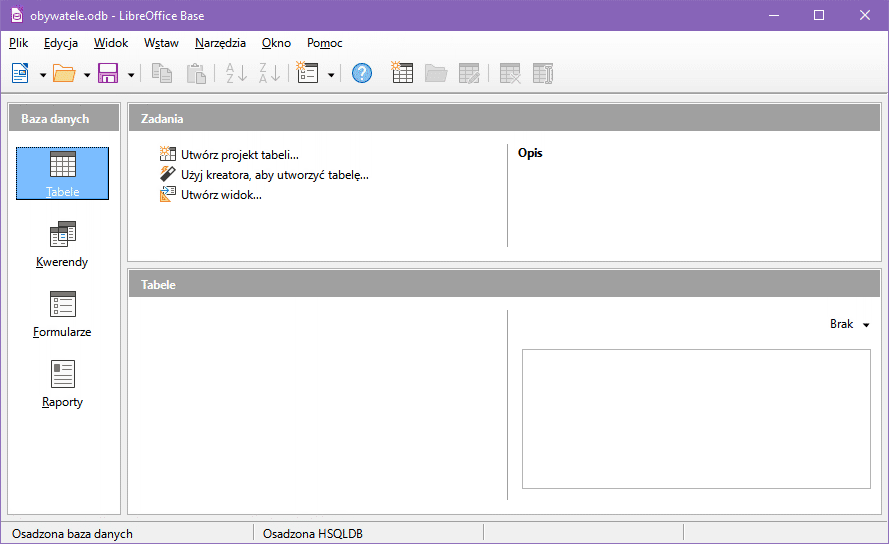Open the Wstaw menu
The width and height of the screenshot is (889, 544).
(161, 43)
